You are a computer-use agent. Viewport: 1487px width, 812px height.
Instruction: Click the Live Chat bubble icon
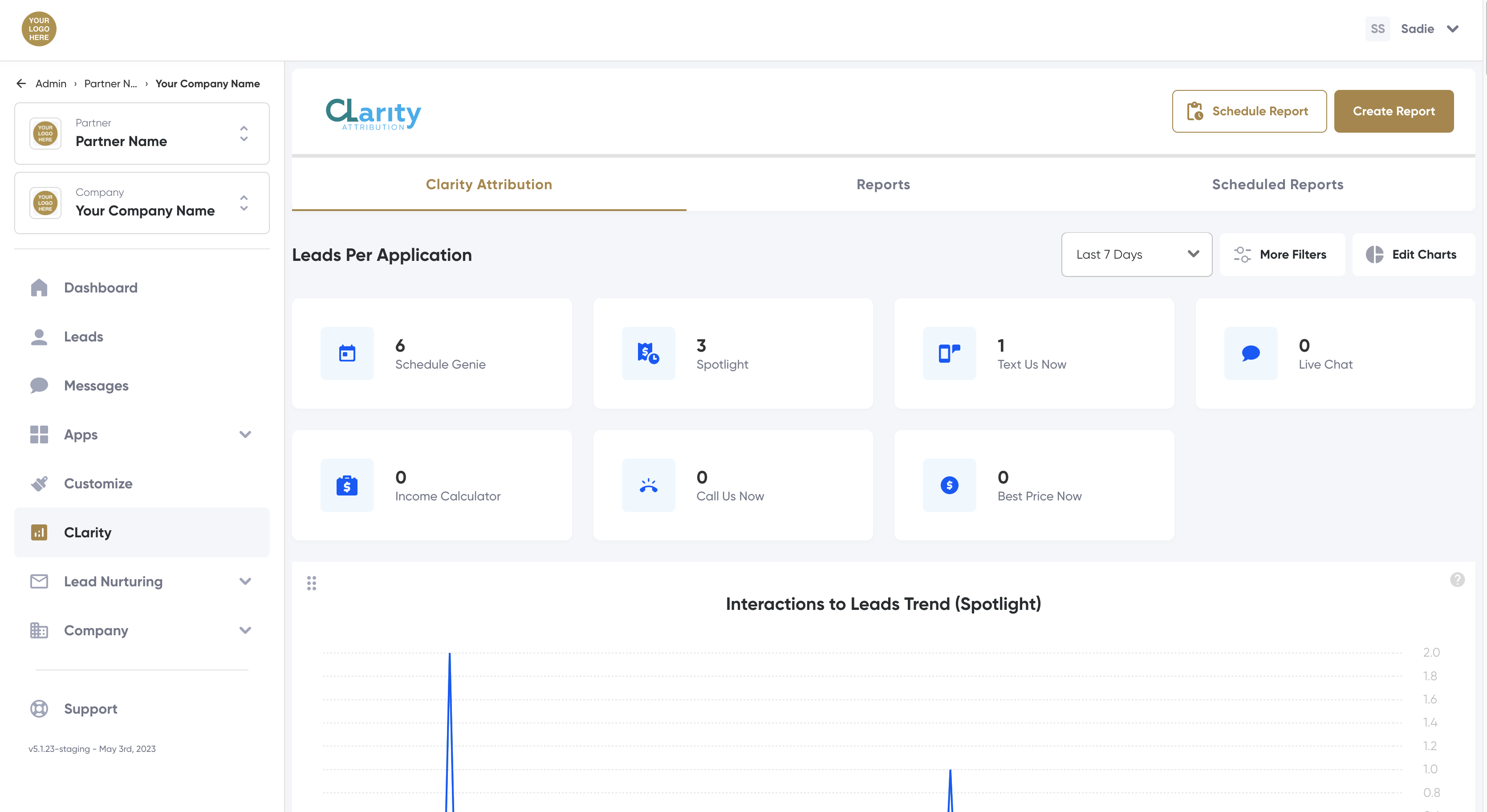point(1250,353)
